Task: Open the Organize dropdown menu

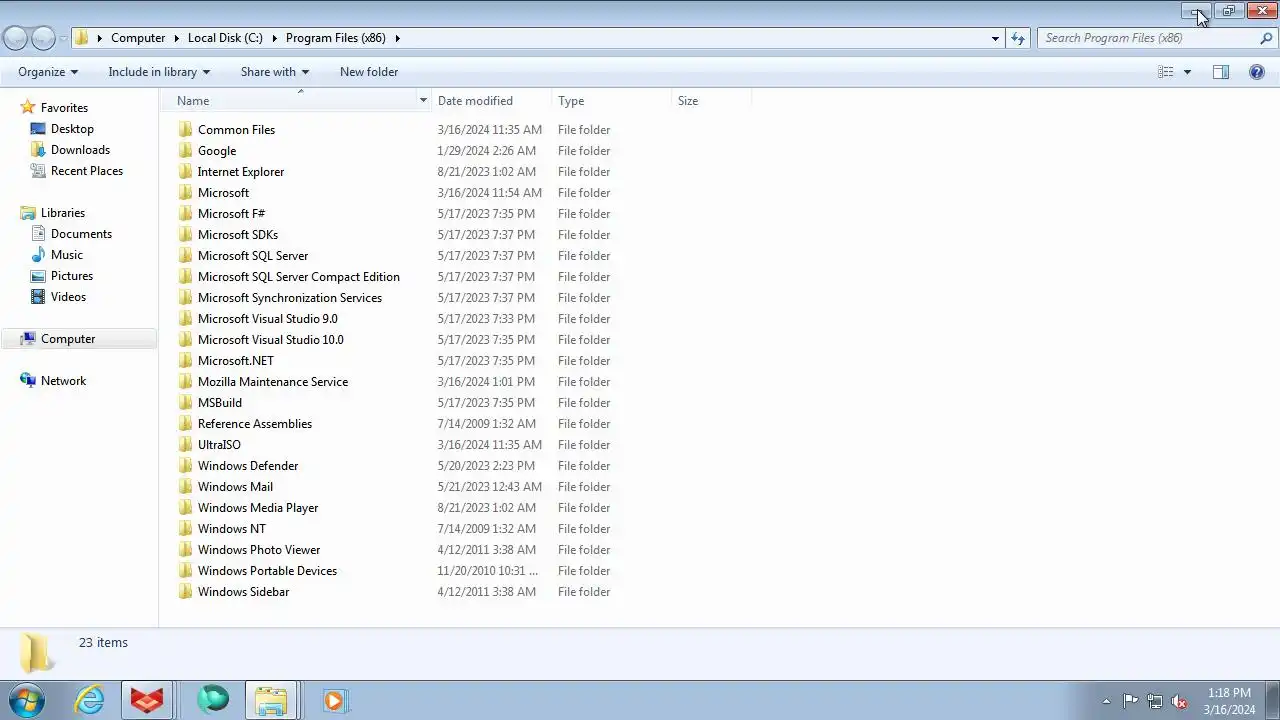Action: (x=48, y=72)
